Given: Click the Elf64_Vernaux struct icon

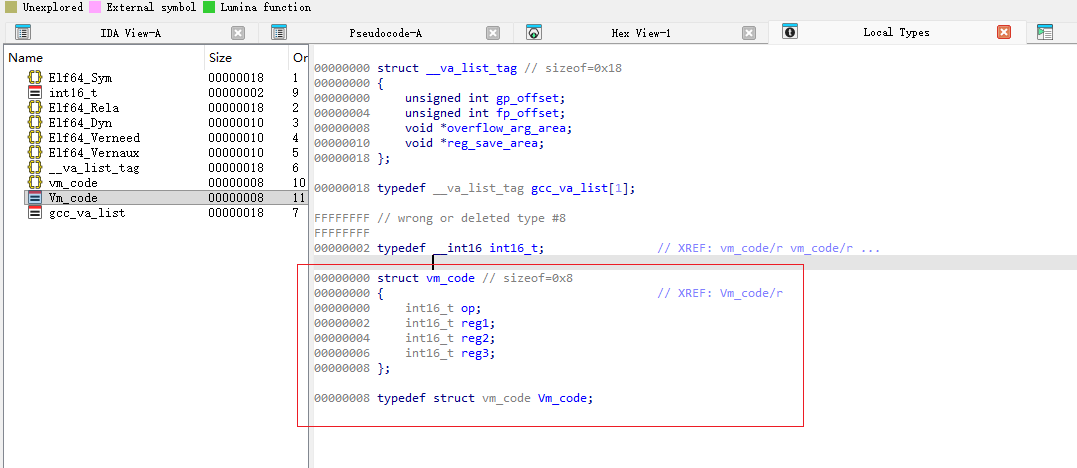Looking at the screenshot, I should (34, 153).
